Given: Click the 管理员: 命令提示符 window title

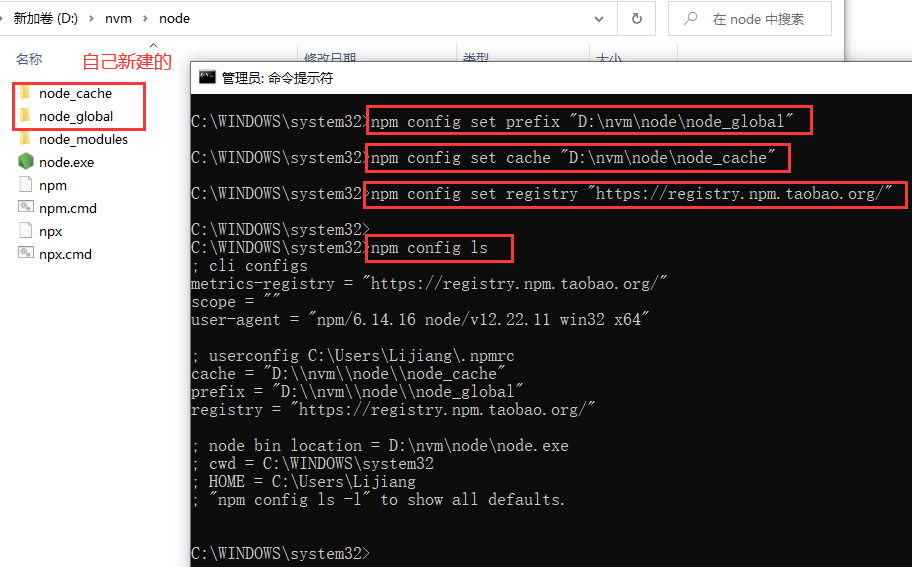Looking at the screenshot, I should 277,78.
